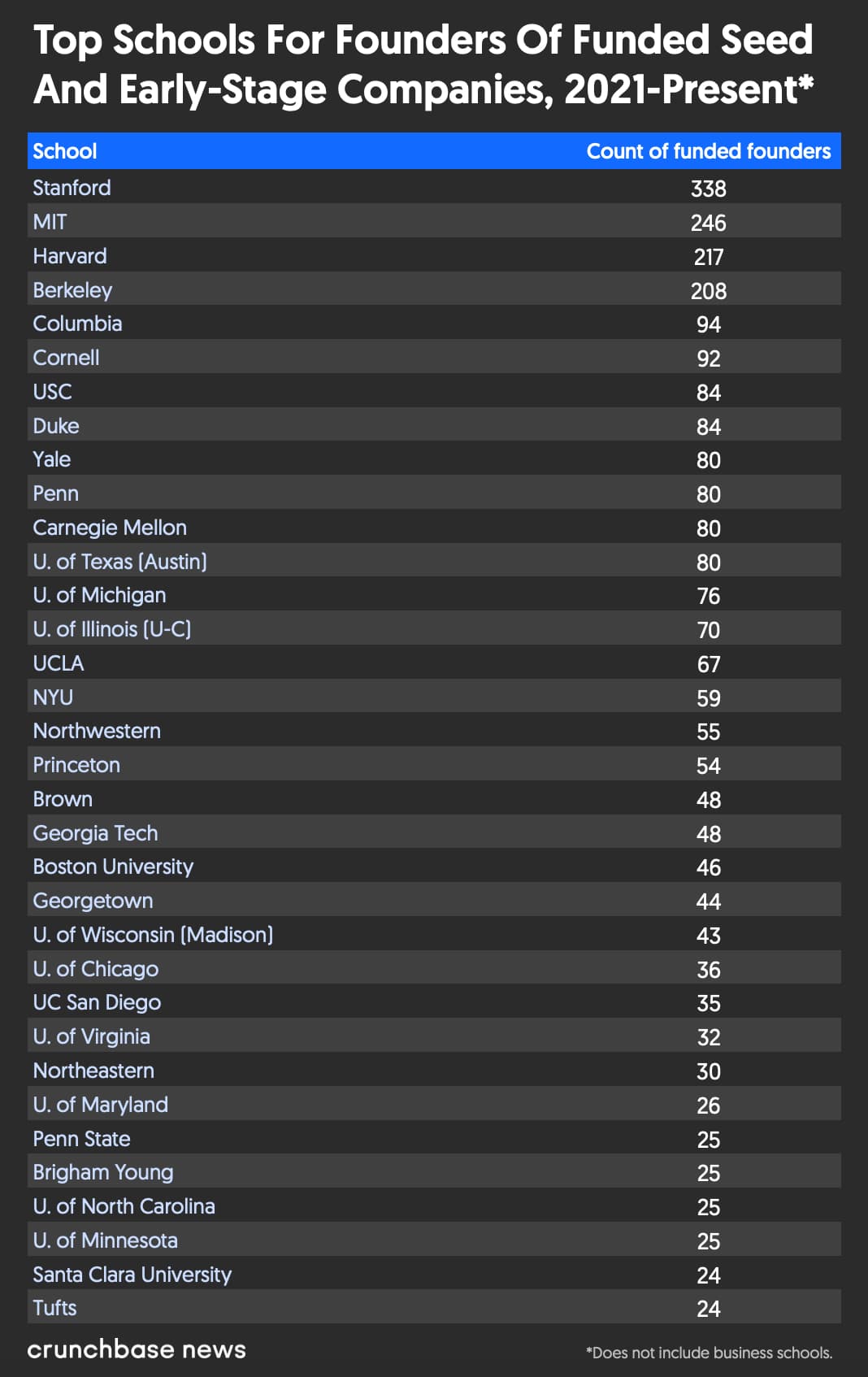Select Harvard's founder count of 217
This screenshot has width=868, height=1377.
tap(708, 257)
